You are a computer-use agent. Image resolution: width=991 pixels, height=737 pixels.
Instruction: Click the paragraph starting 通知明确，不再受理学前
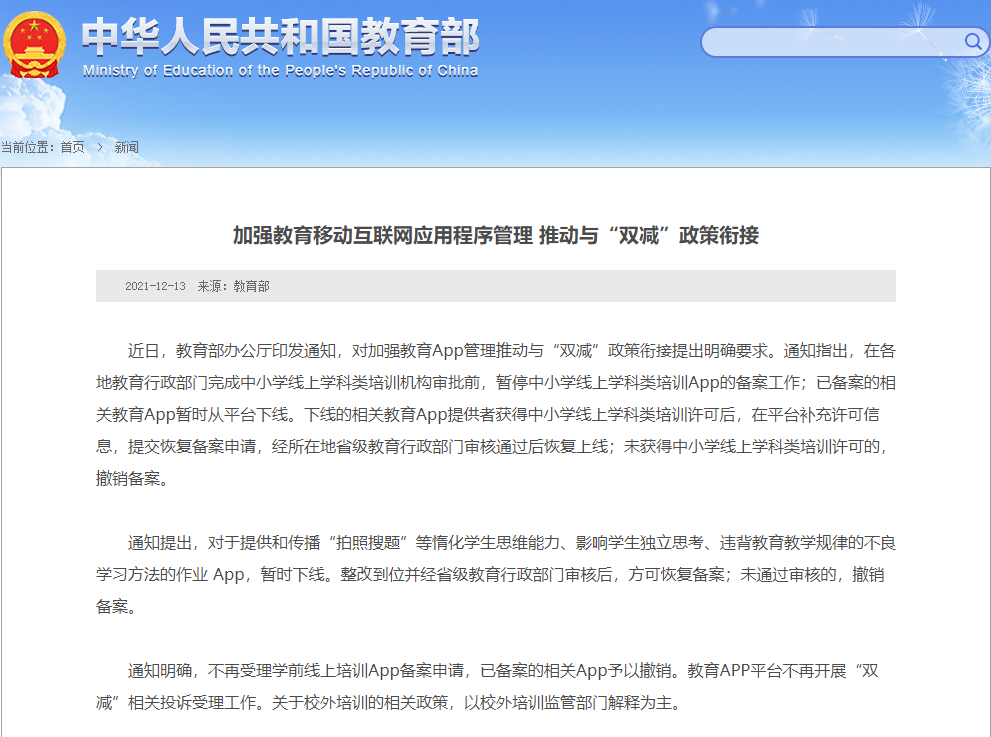coord(487,686)
